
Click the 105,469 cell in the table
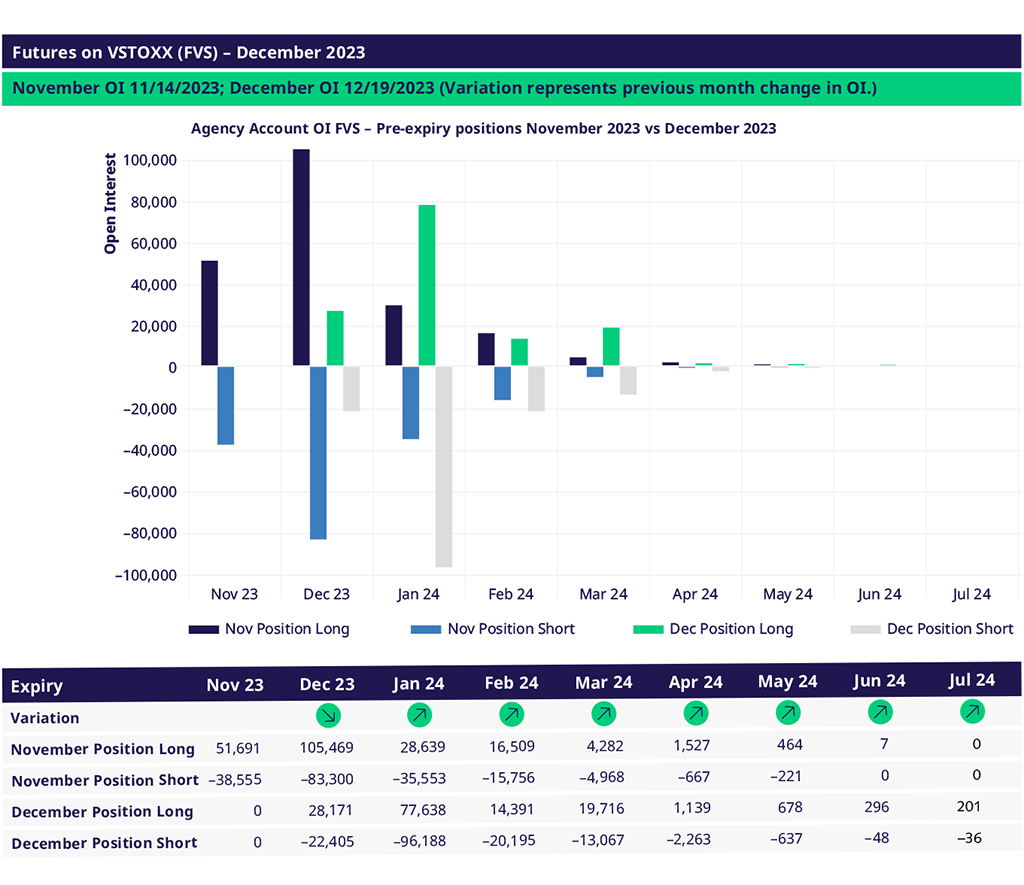coord(327,748)
